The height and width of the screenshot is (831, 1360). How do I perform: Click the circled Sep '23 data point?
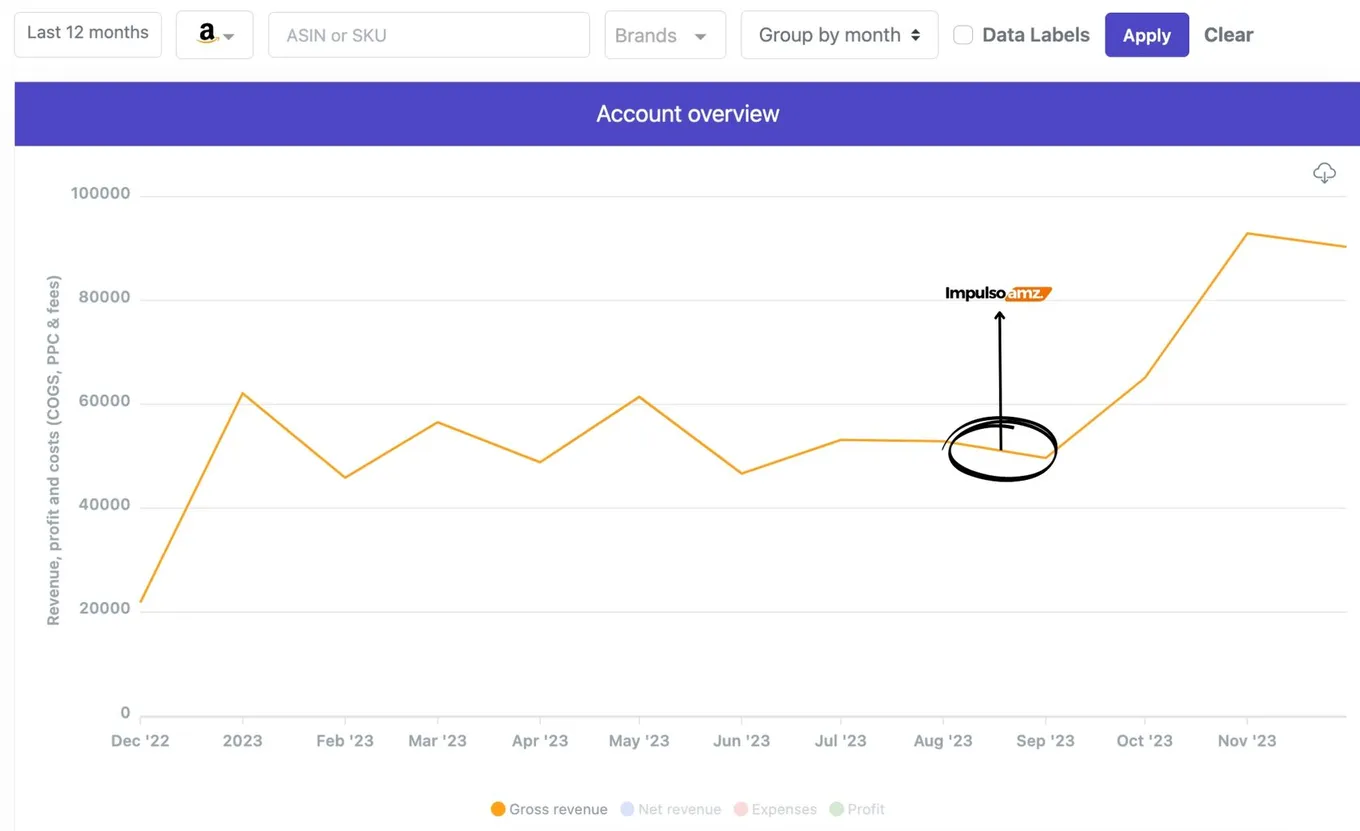pos(1046,458)
